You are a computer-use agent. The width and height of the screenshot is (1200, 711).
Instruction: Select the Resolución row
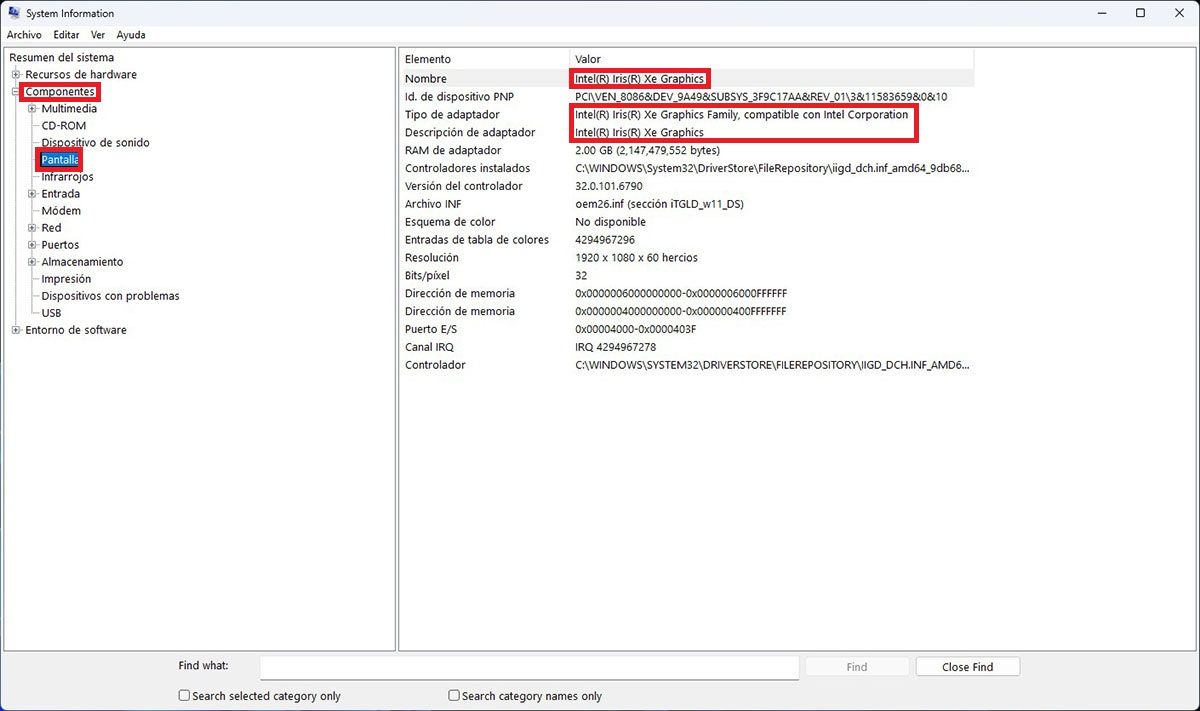point(686,258)
